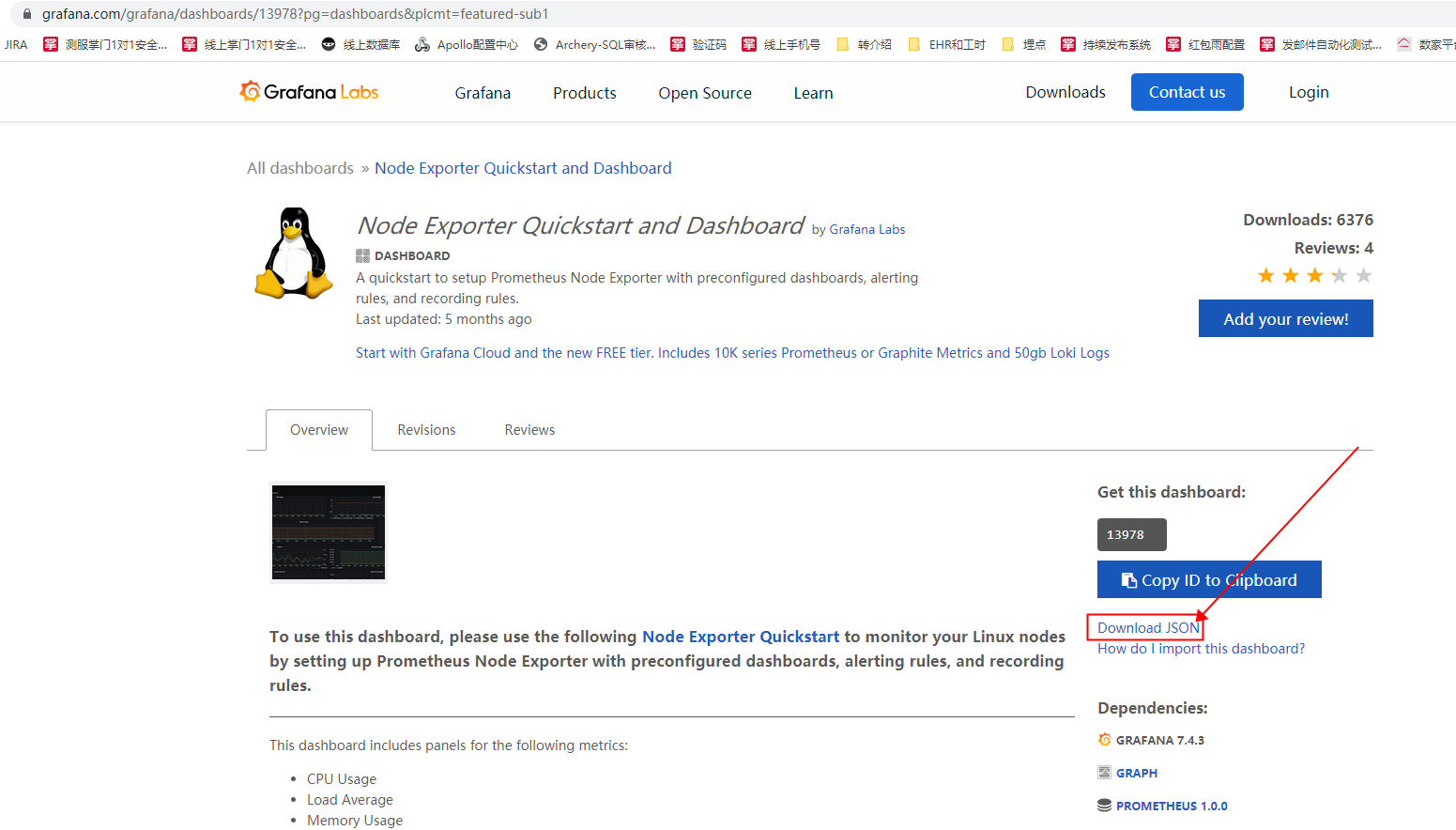The image size is (1456, 830).
Task: Select the Overview tab
Action: tap(319, 430)
